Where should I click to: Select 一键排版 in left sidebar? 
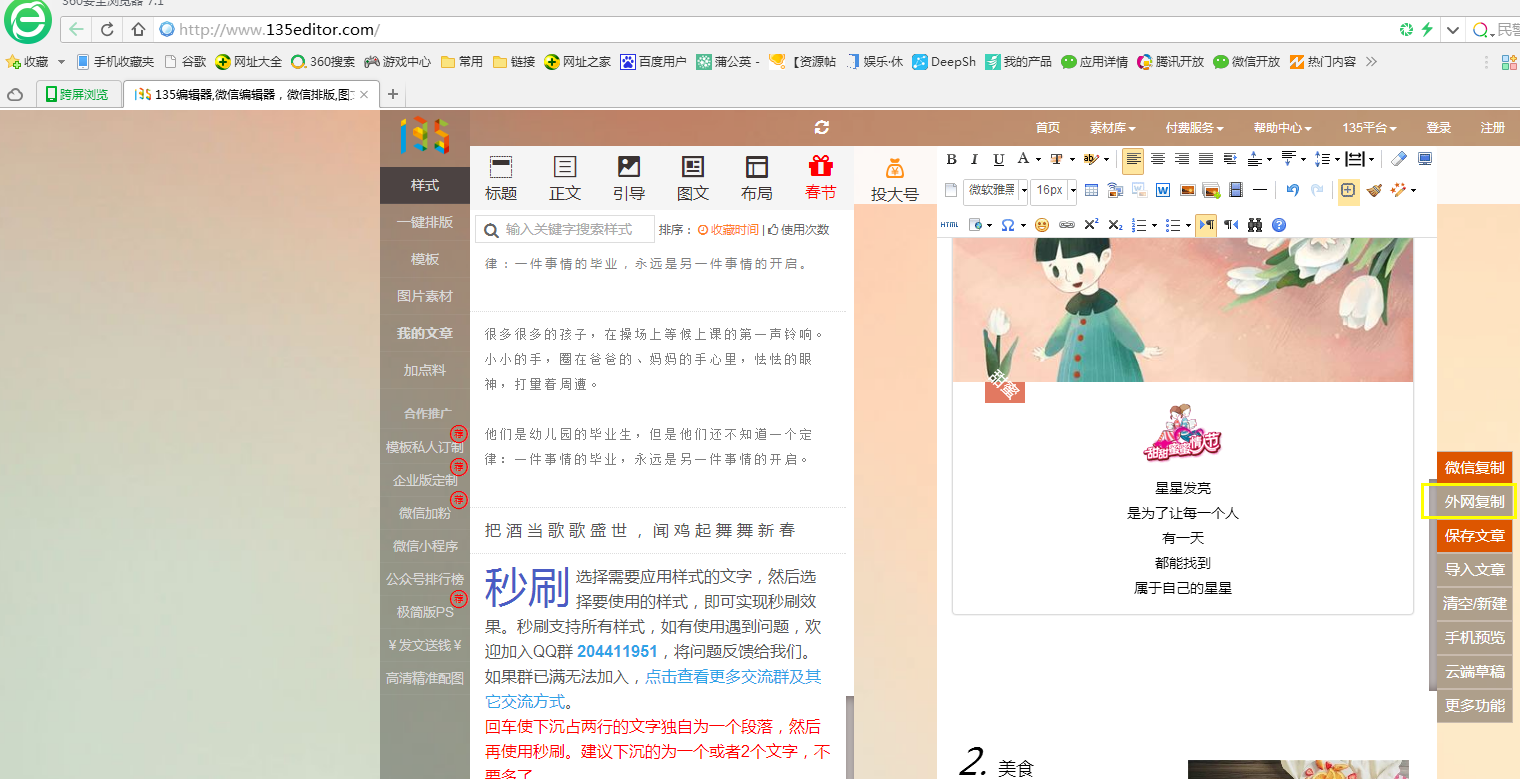[x=425, y=222]
